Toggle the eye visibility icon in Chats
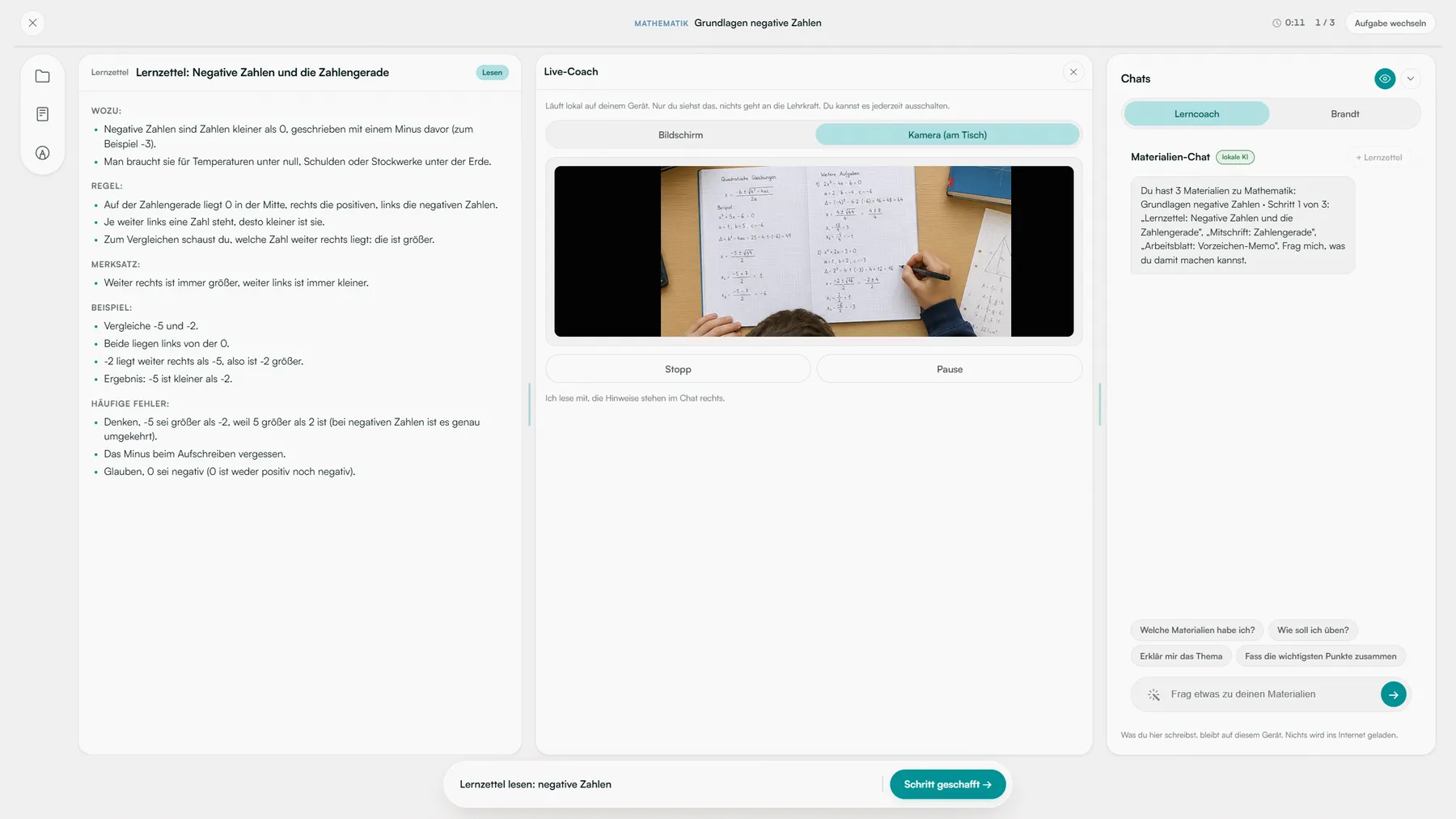 coord(1385,79)
